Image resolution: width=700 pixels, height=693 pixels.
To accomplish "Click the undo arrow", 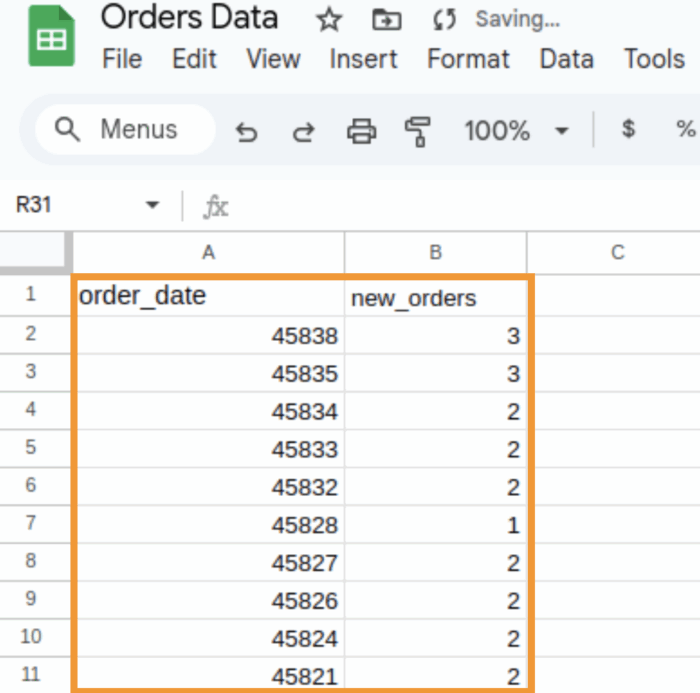I will pos(246,132).
